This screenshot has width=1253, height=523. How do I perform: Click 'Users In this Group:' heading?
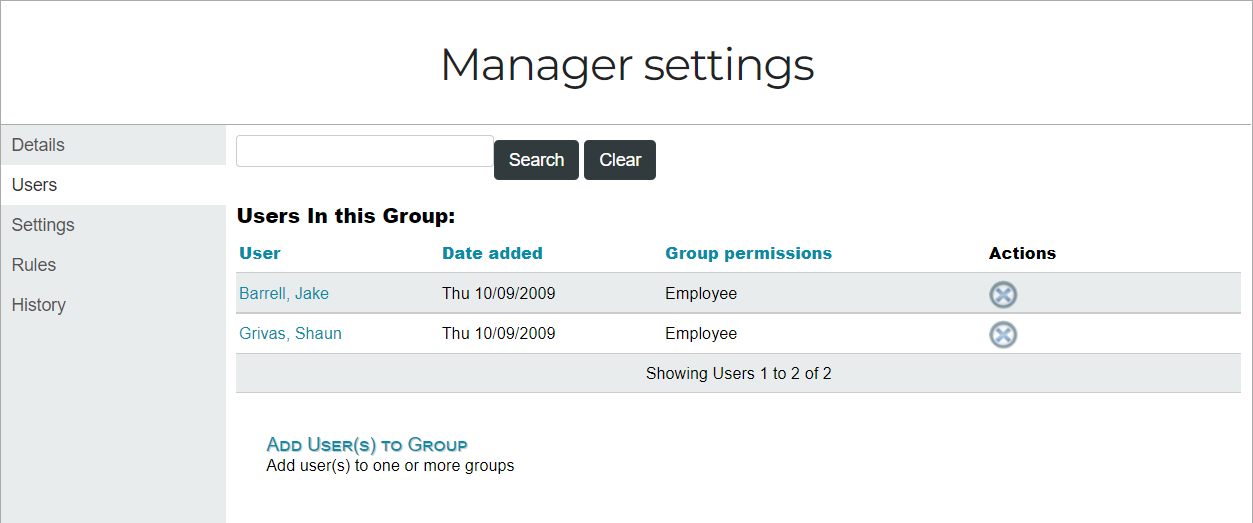[x=346, y=216]
